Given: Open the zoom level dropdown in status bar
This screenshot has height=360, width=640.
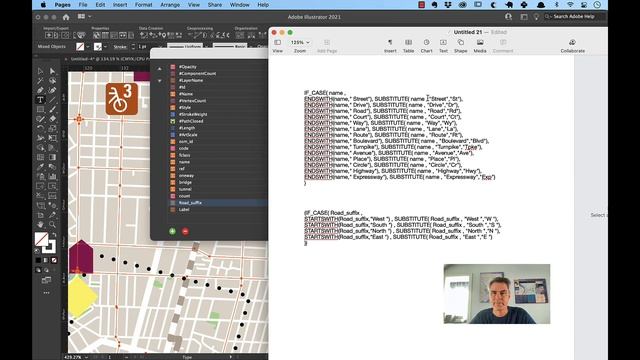Looking at the screenshot, I should click(86, 357).
